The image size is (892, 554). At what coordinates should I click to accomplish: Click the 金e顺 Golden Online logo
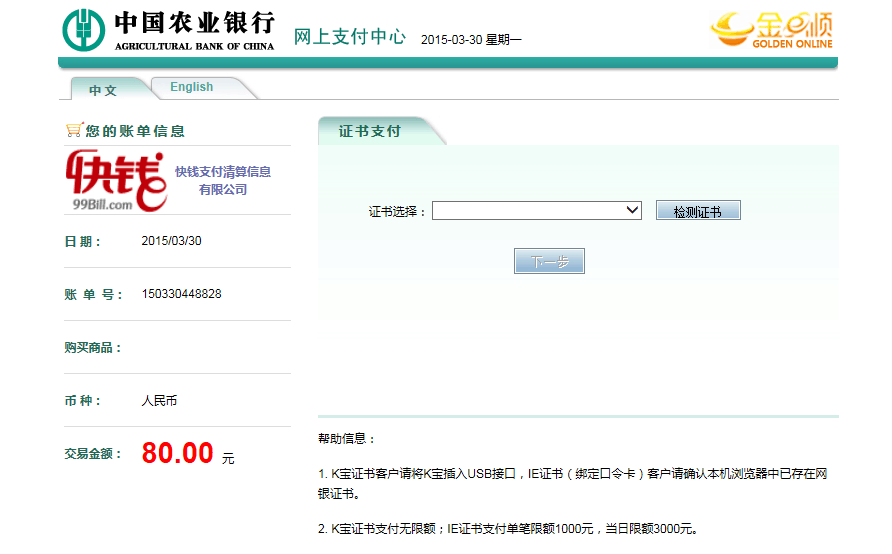771,30
